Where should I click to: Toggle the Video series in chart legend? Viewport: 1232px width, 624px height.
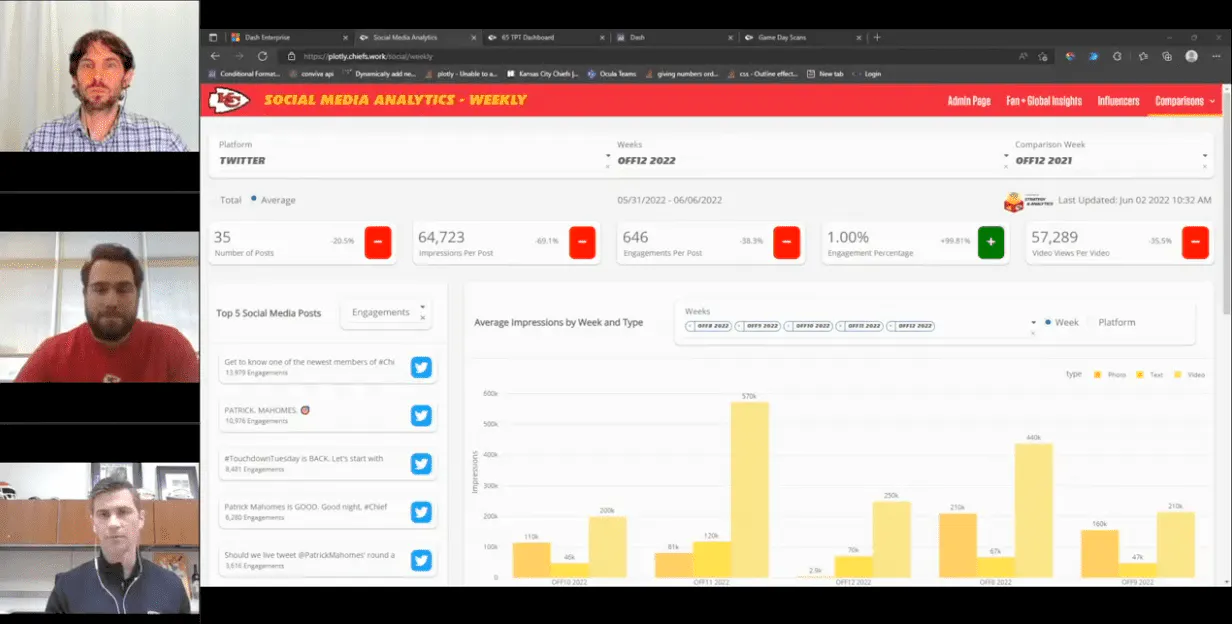point(1188,375)
